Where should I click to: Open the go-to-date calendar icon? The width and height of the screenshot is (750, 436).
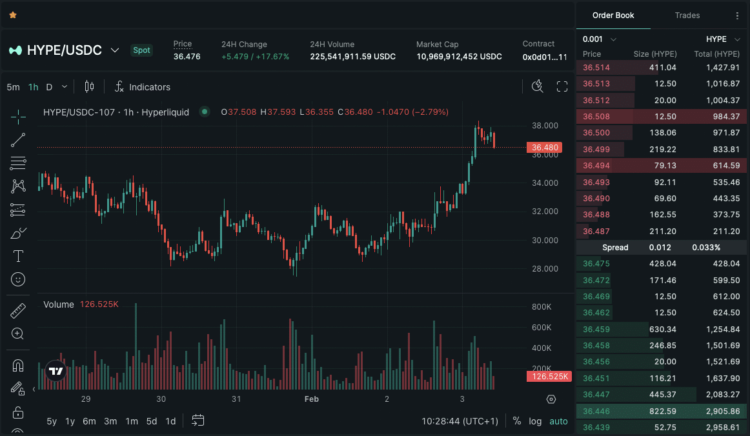tap(198, 421)
